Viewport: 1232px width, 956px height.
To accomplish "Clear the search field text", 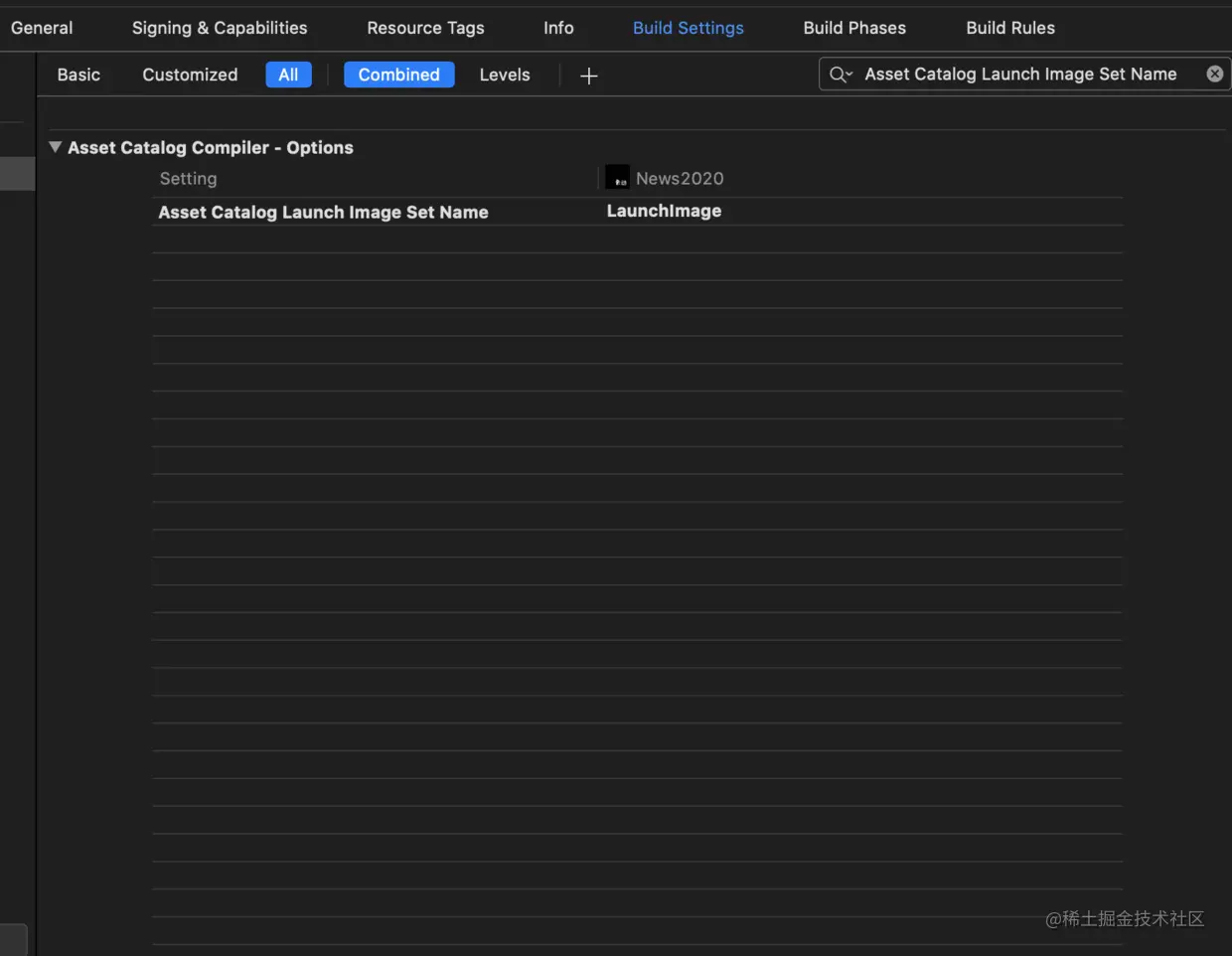I will point(1214,74).
